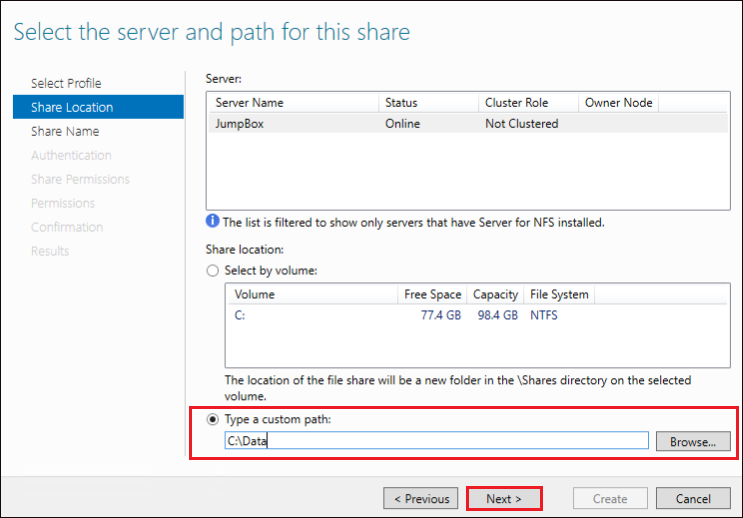The image size is (743, 518).
Task: Click the custom path input field containing C:\Data
Action: [436, 441]
